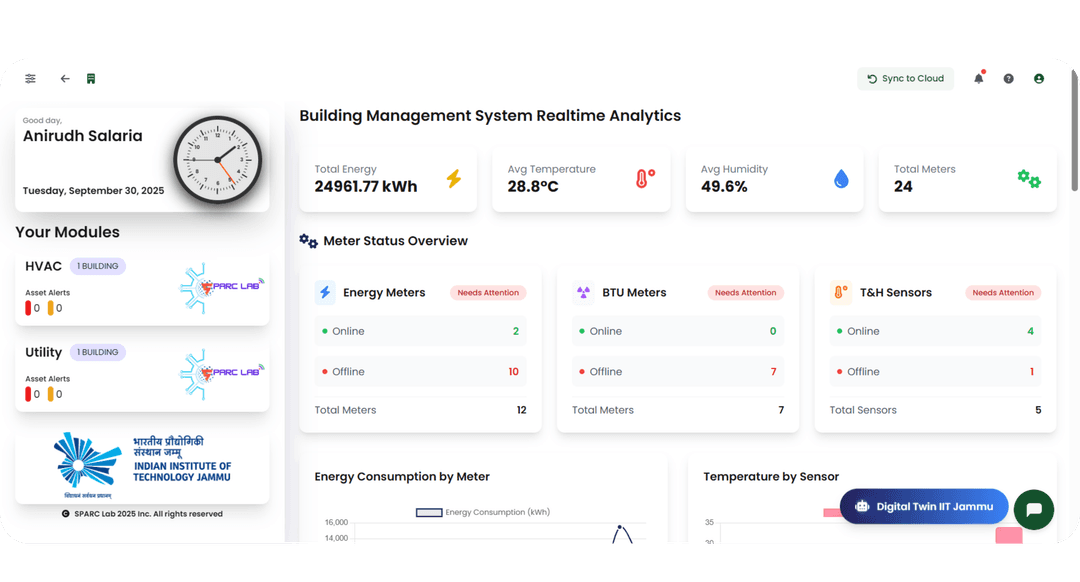Click the water drop Avg Humidity icon
Viewport: 1080px width, 582px height.
[x=841, y=179]
